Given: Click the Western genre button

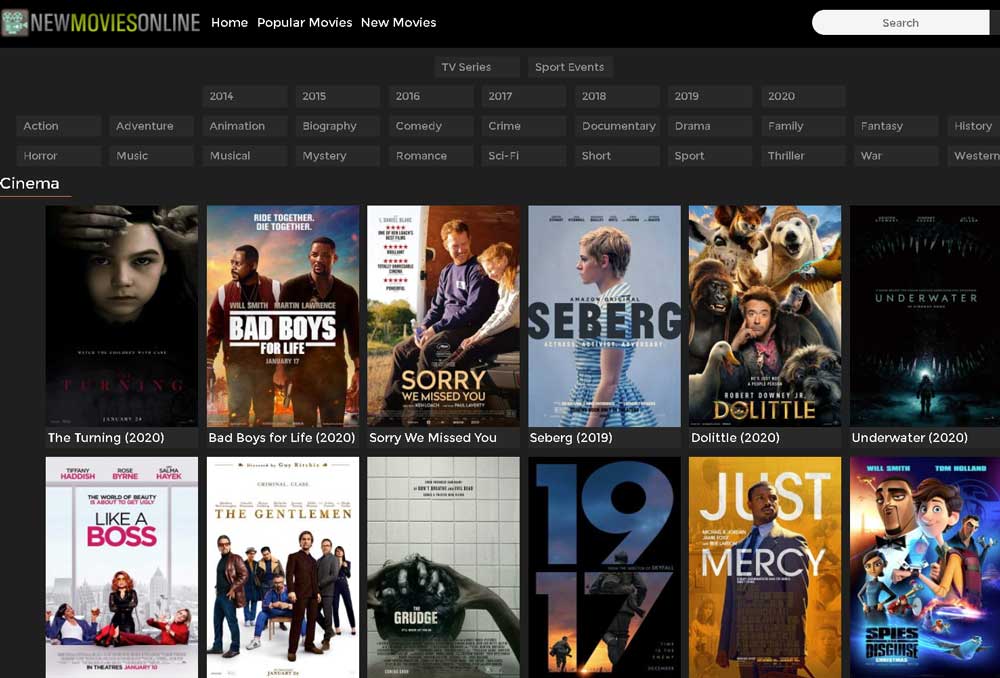Looking at the screenshot, I should tap(973, 156).
